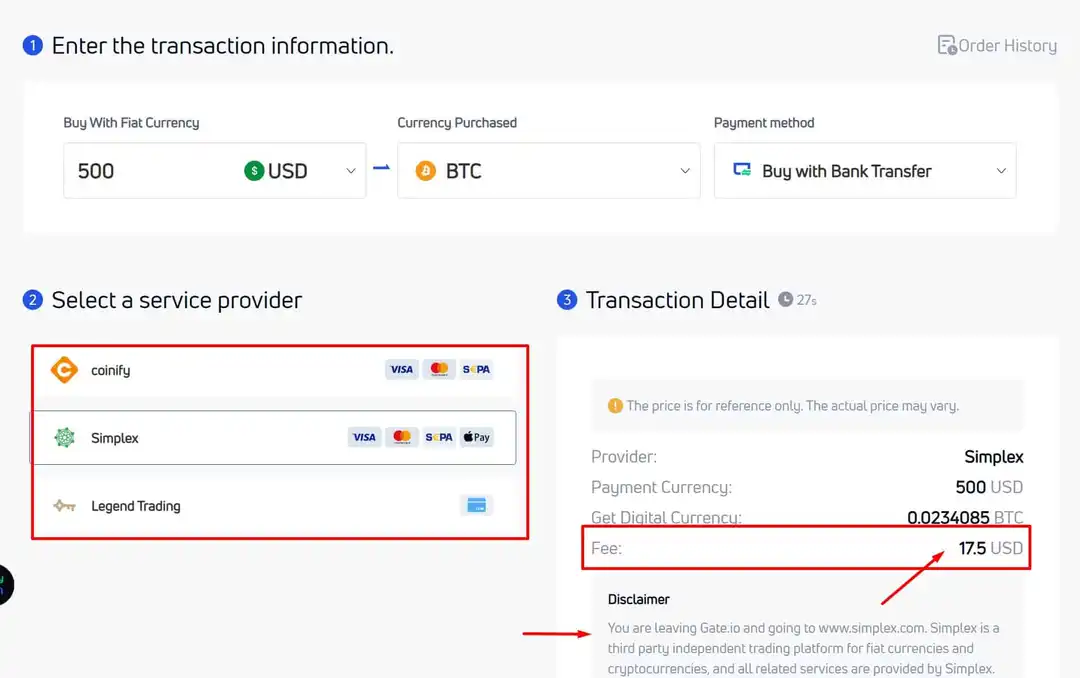Click the Order History icon

[x=945, y=44]
